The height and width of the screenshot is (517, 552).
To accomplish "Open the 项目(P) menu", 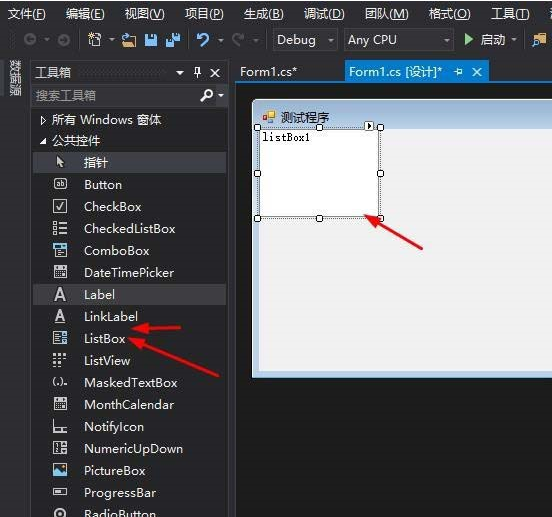I will click(204, 14).
